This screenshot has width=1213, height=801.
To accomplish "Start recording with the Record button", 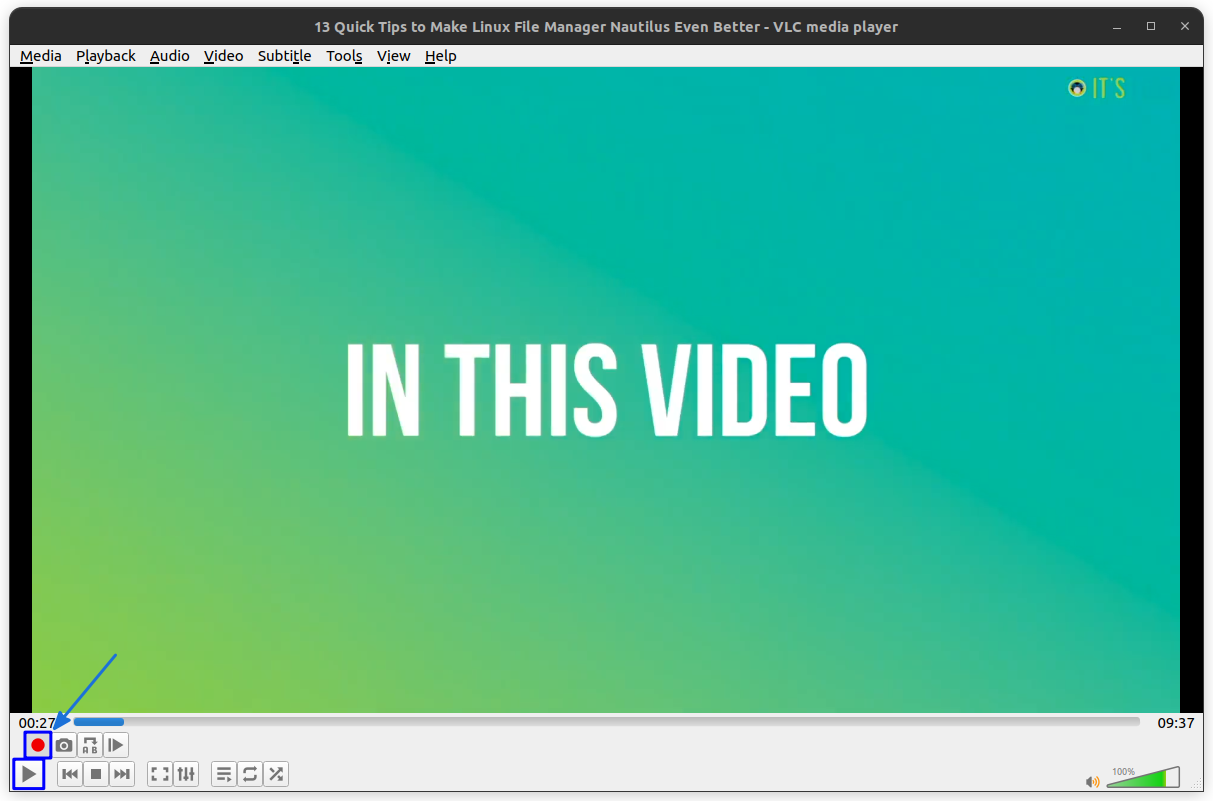I will [x=37, y=744].
